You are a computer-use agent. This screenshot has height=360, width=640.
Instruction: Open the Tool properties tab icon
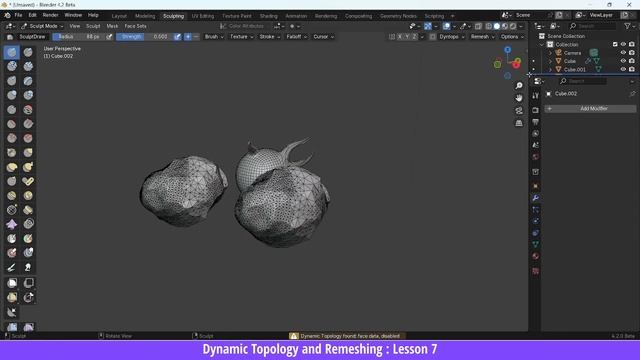point(536,96)
